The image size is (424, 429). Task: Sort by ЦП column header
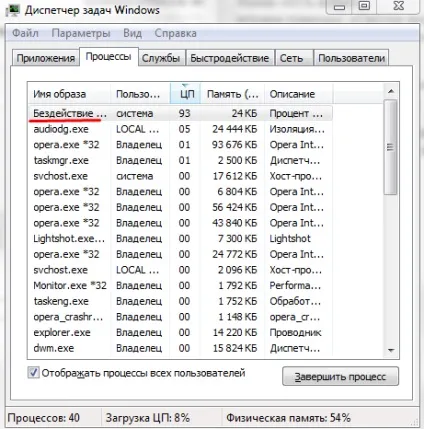point(185,94)
